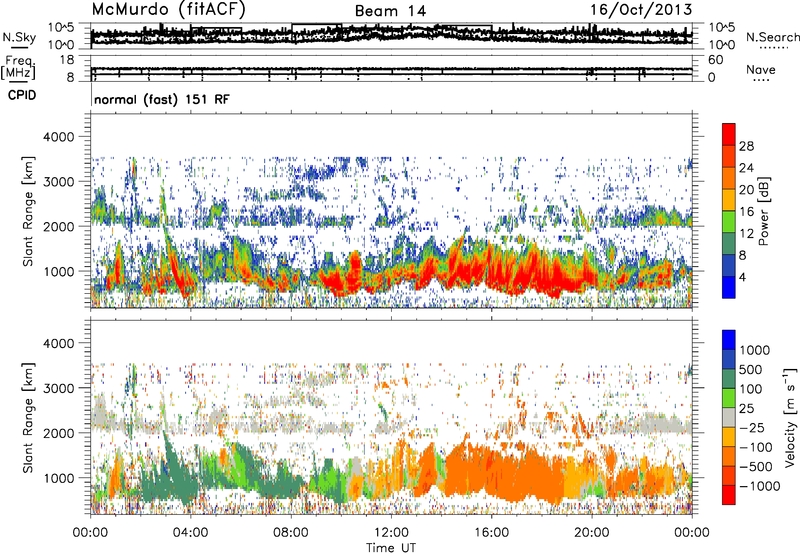Click the red bottom segment of the velocity colorbar
800x554 pixels.
pyautogui.click(x=729, y=495)
